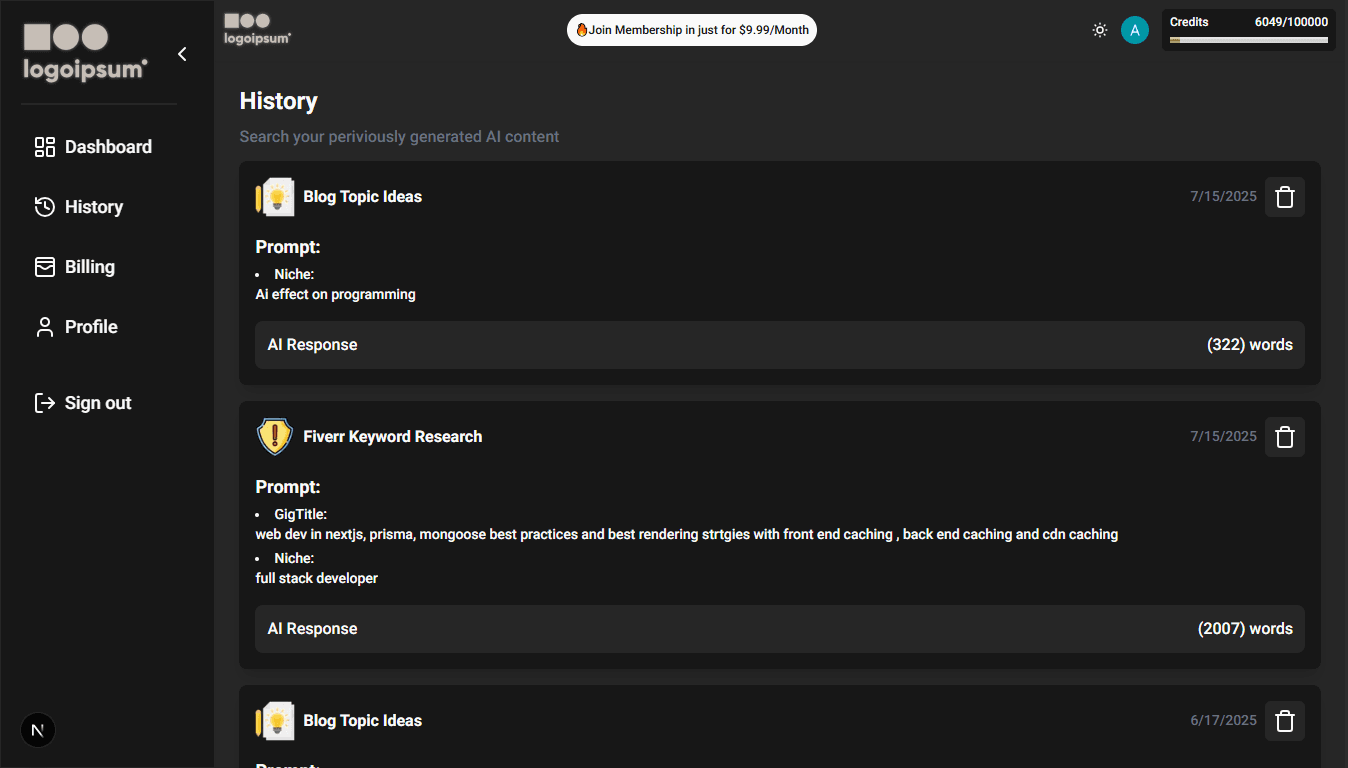
Task: Expand AI Response showing 2007 words
Action: pos(780,628)
